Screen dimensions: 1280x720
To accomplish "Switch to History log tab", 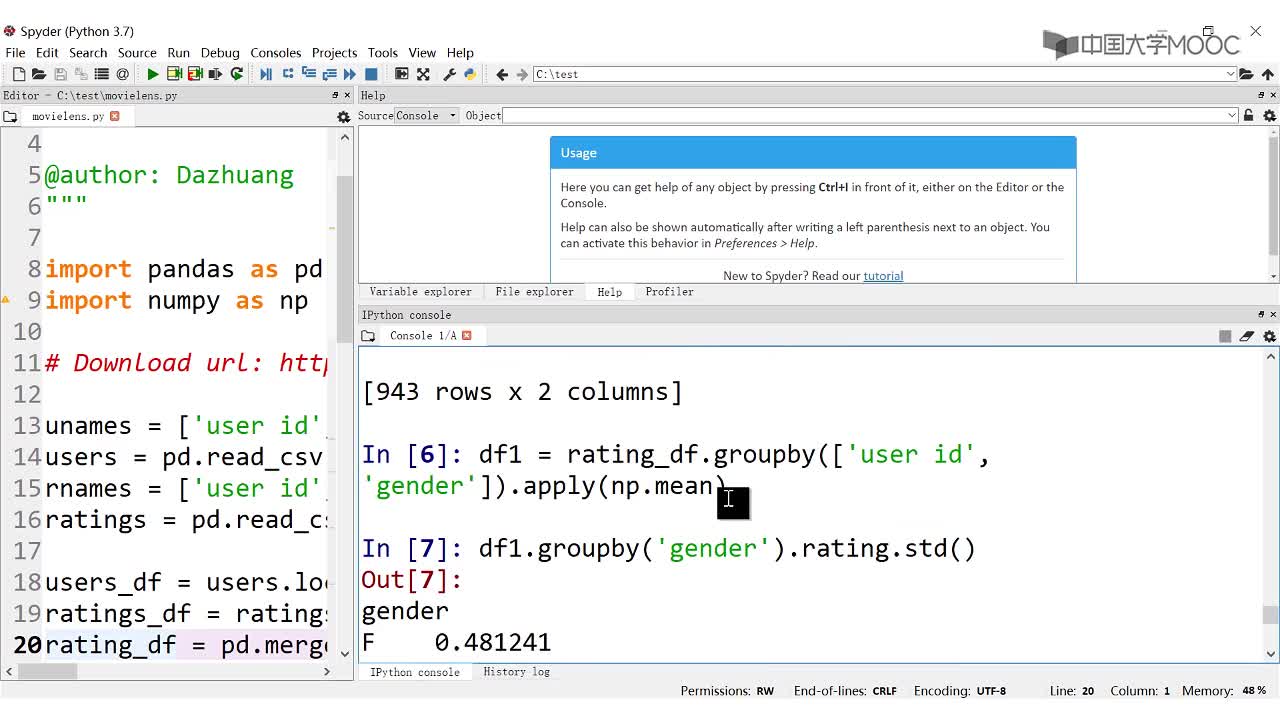I will pos(516,672).
